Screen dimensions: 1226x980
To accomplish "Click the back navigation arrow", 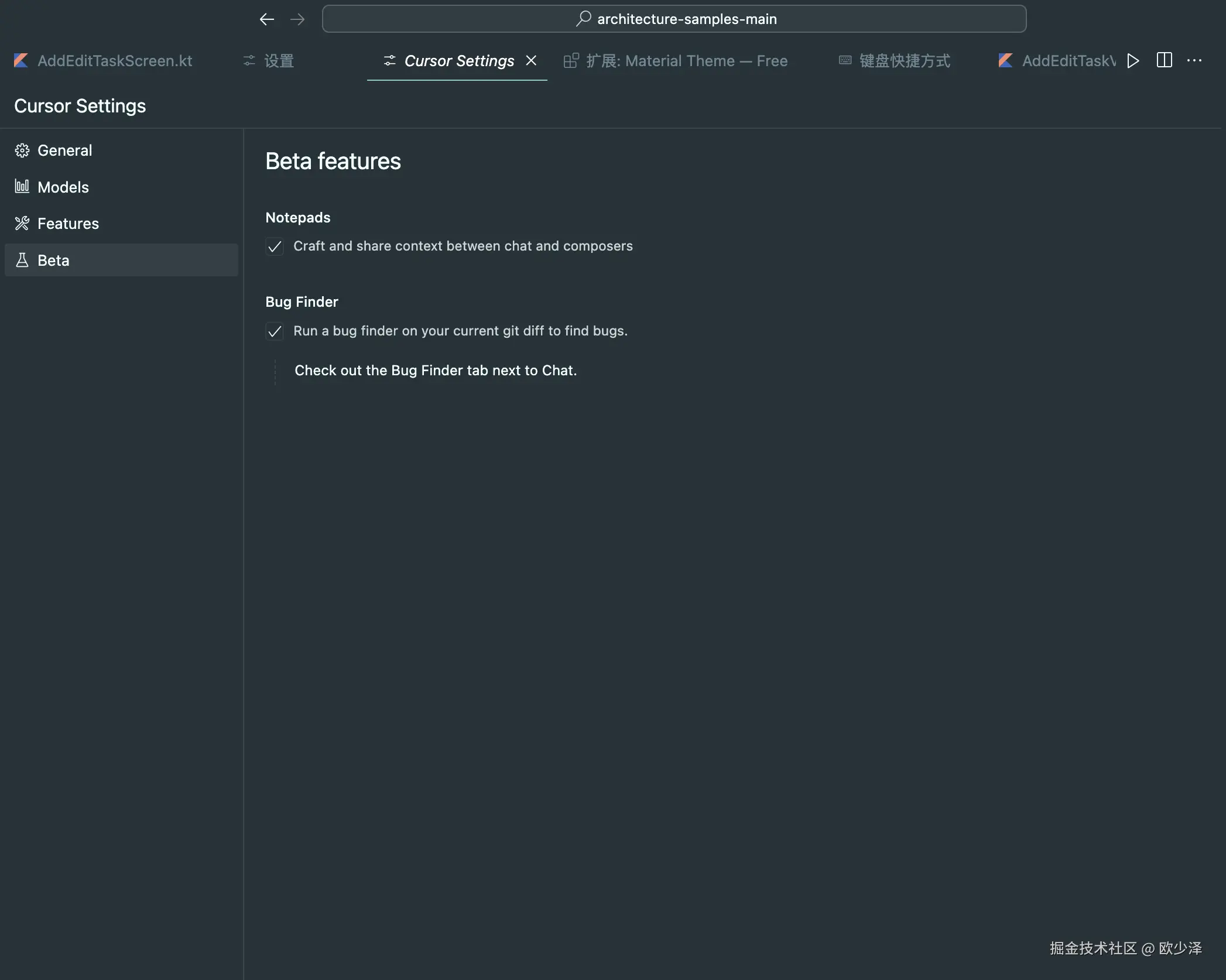I will pos(267,19).
